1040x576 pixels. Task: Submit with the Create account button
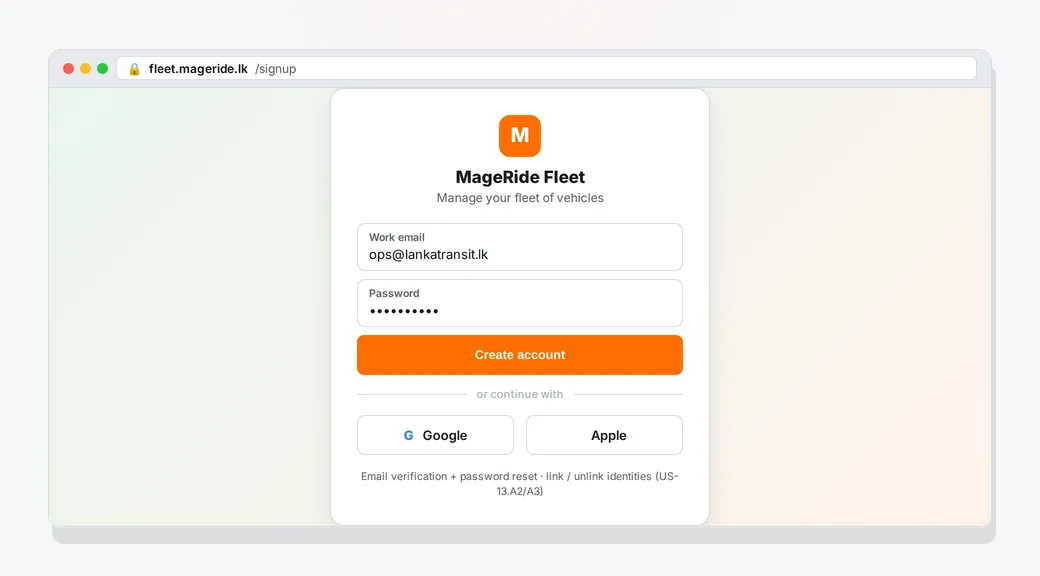[519, 355]
